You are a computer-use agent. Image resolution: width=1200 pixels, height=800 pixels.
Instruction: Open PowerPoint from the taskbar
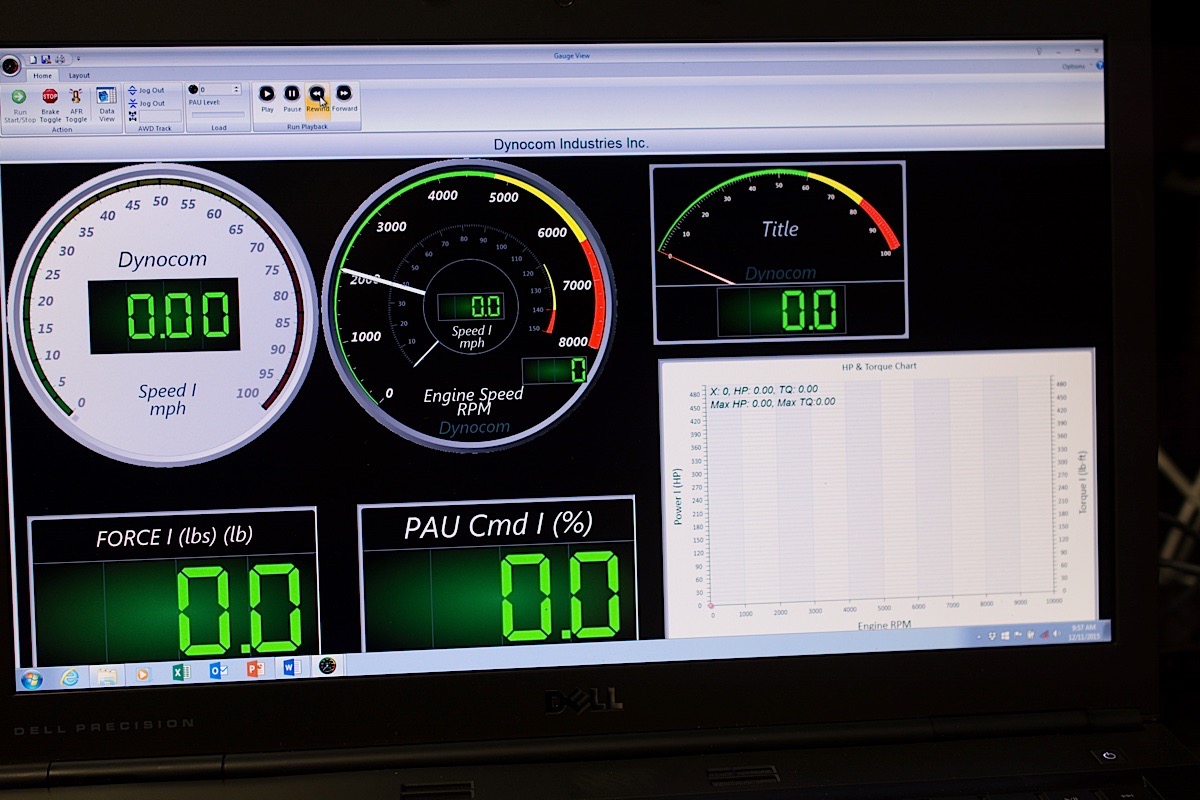(254, 668)
